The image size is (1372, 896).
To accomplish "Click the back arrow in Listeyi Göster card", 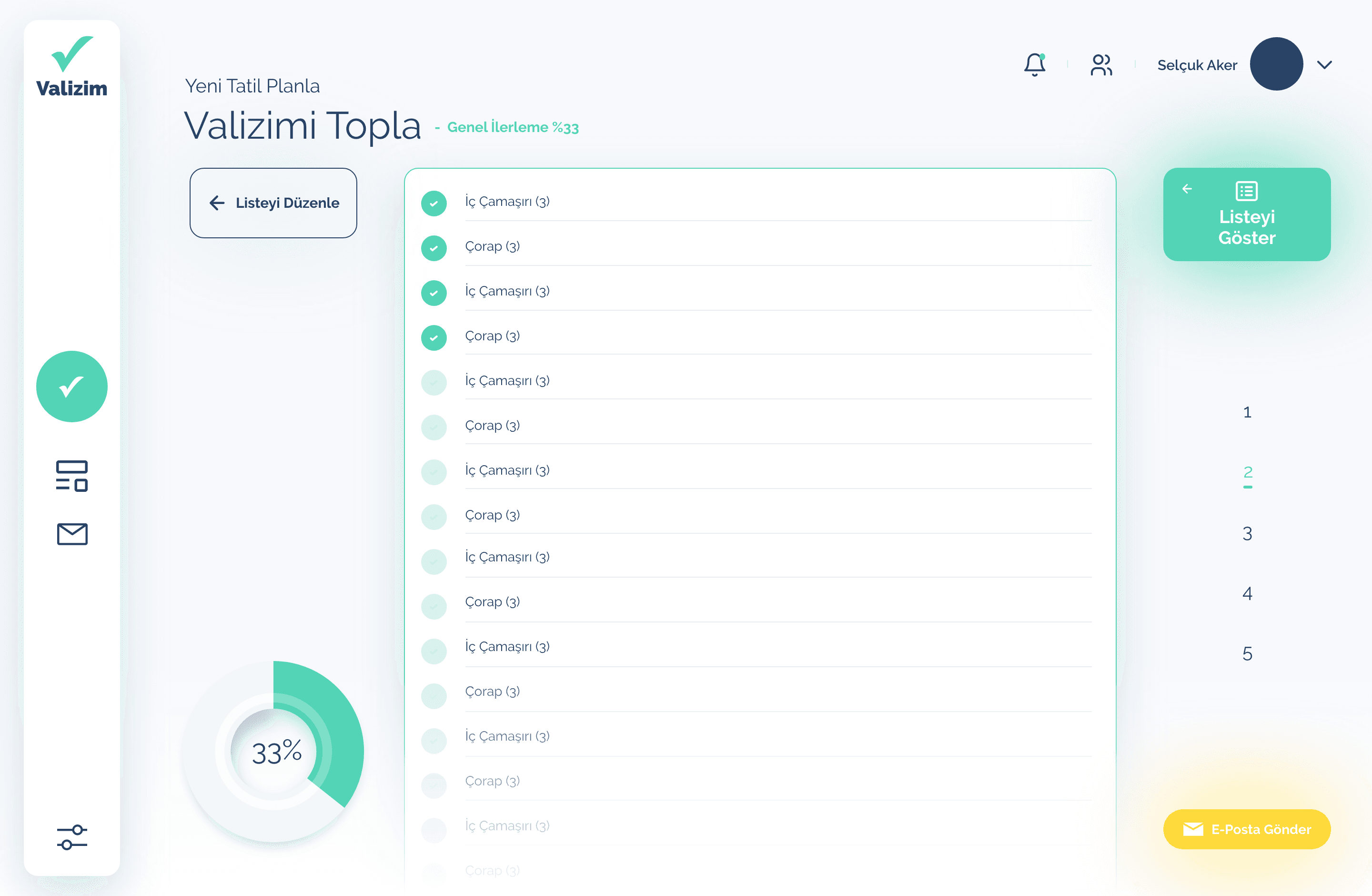I will (1187, 189).
